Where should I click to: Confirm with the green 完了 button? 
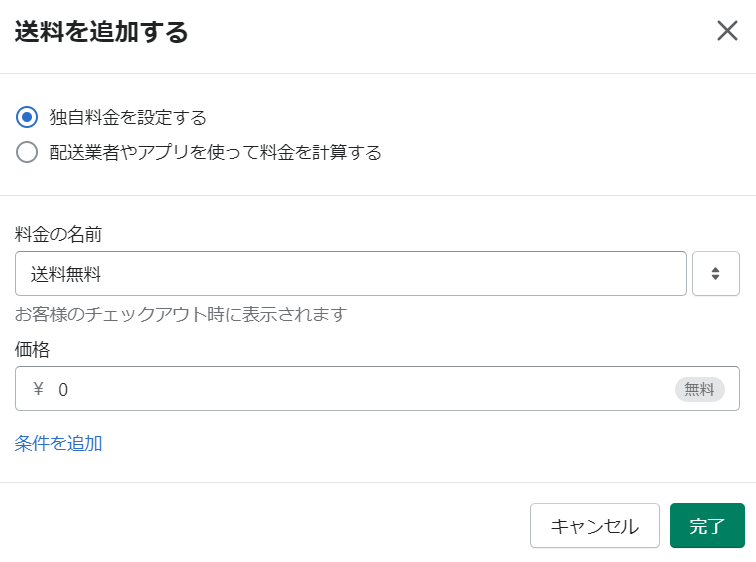point(707,525)
